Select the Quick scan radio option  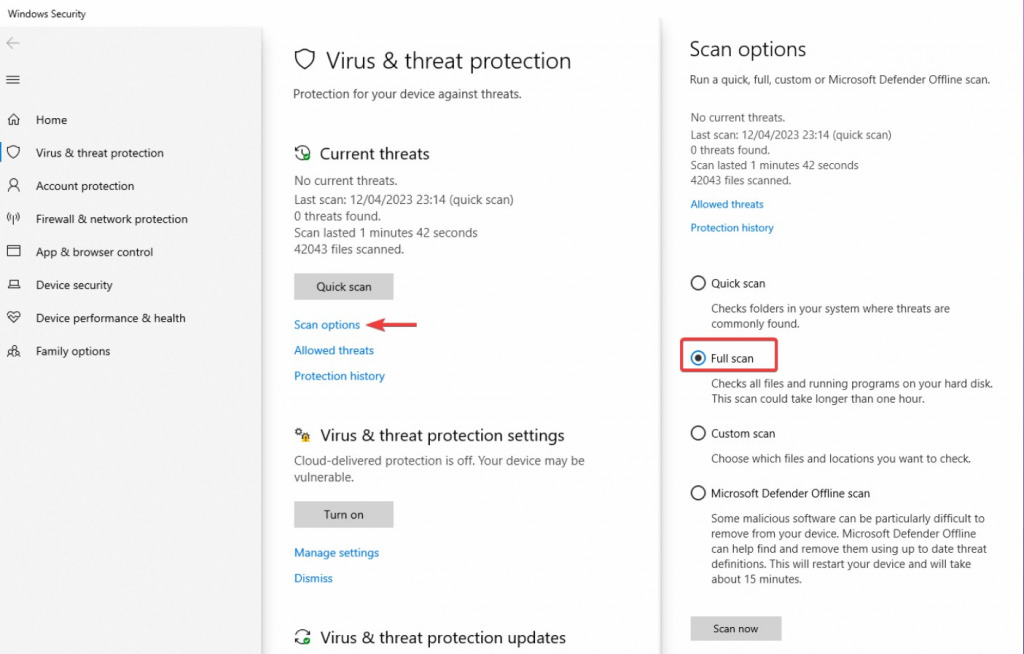[698, 283]
